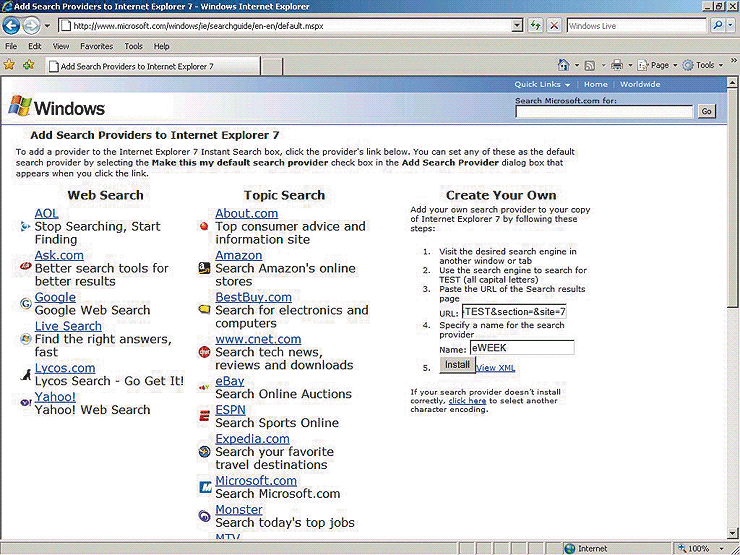Viewport: 740px width, 555px height.
Task: Click the red Stop loading icon
Action: click(x=555, y=25)
